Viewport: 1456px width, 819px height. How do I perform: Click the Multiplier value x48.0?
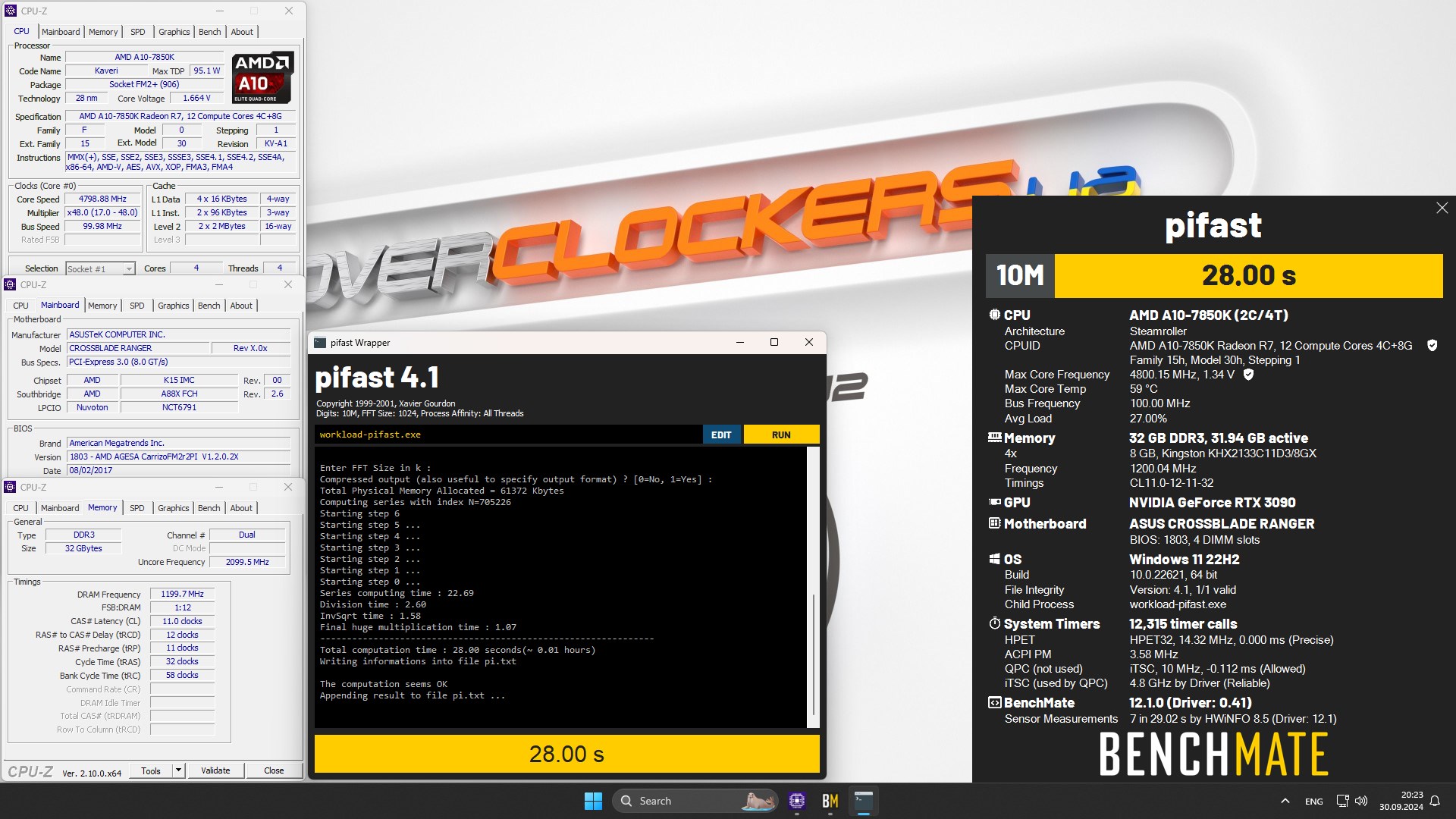pos(102,212)
